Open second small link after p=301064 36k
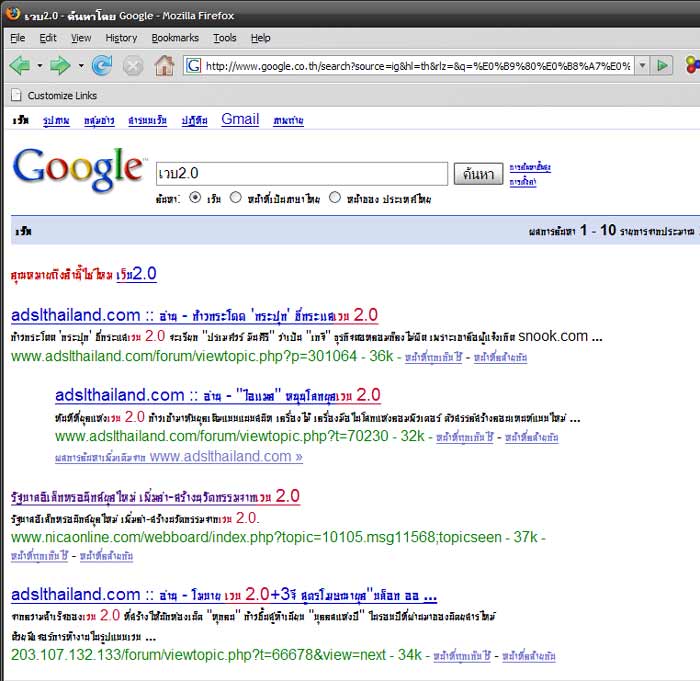 [500, 357]
